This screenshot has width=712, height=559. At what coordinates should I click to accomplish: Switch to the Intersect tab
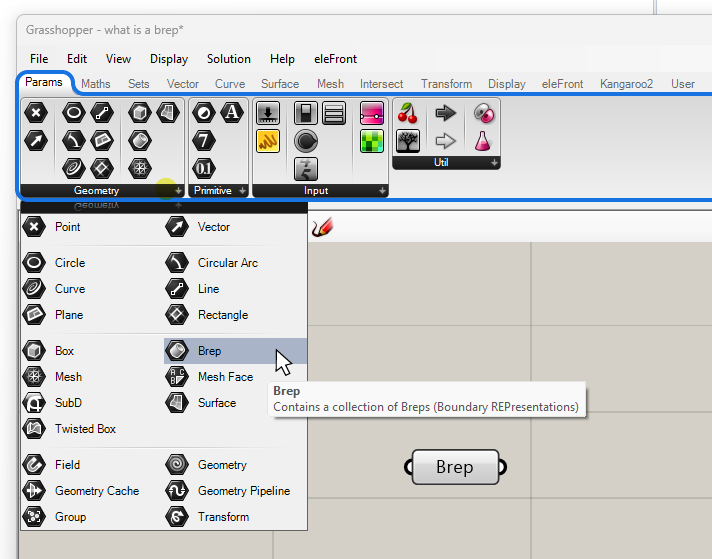(x=381, y=84)
